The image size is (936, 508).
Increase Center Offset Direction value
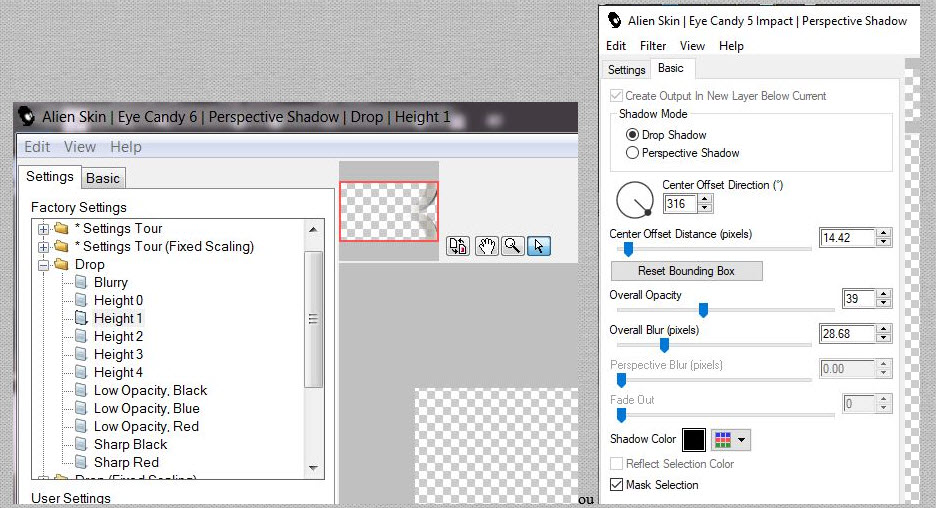[x=705, y=199]
